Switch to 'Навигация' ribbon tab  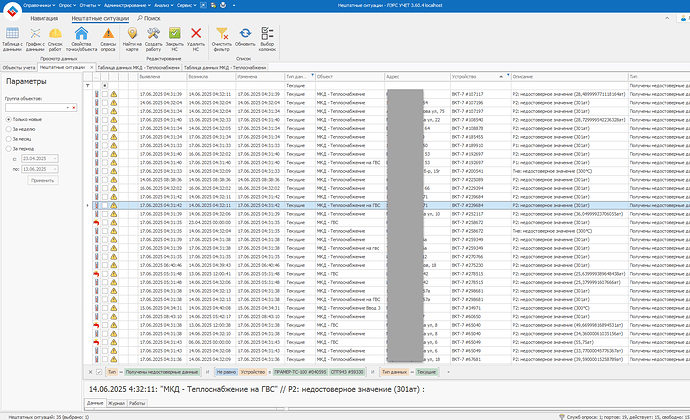(x=44, y=18)
